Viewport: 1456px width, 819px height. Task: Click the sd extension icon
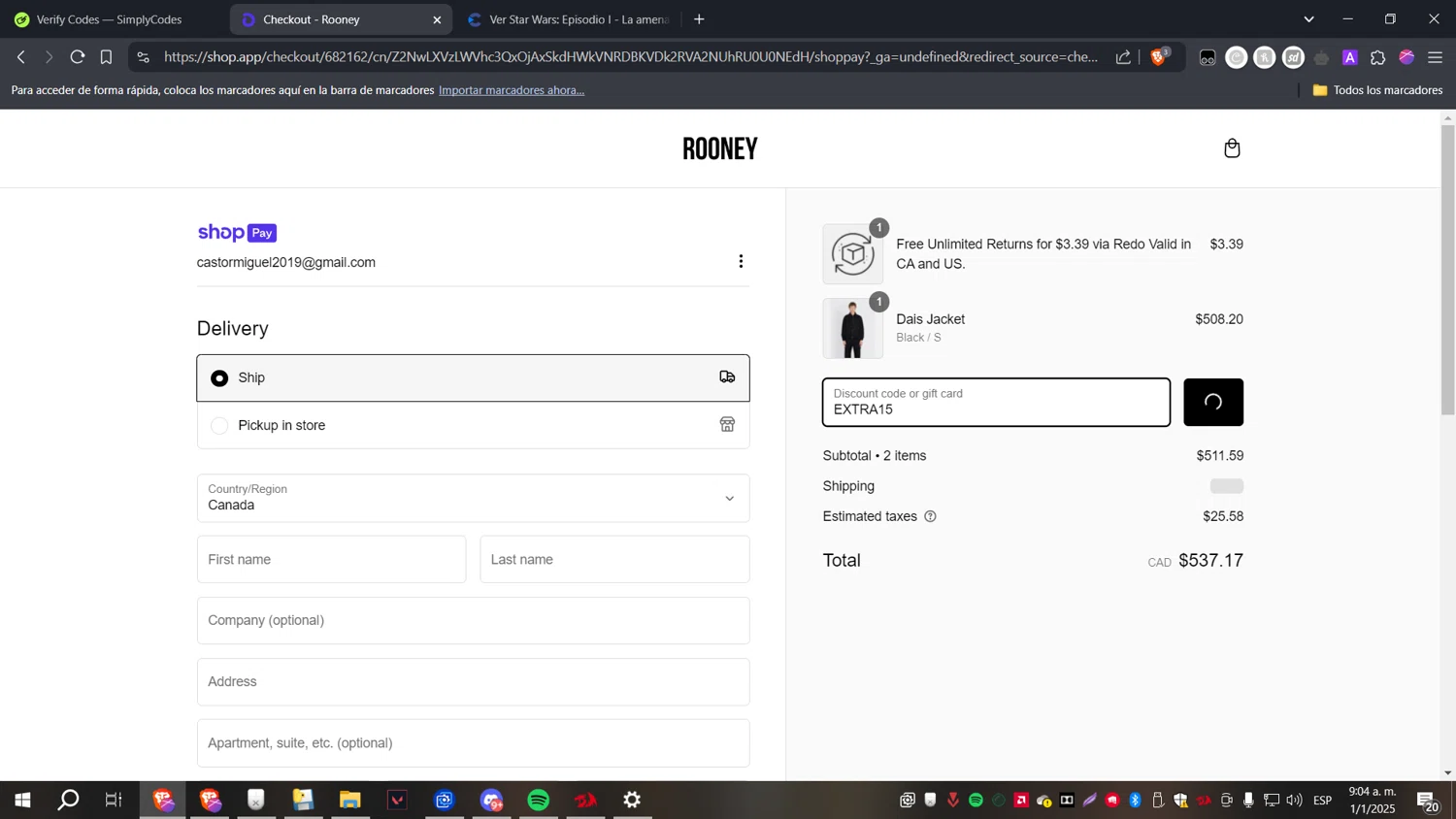click(1293, 58)
